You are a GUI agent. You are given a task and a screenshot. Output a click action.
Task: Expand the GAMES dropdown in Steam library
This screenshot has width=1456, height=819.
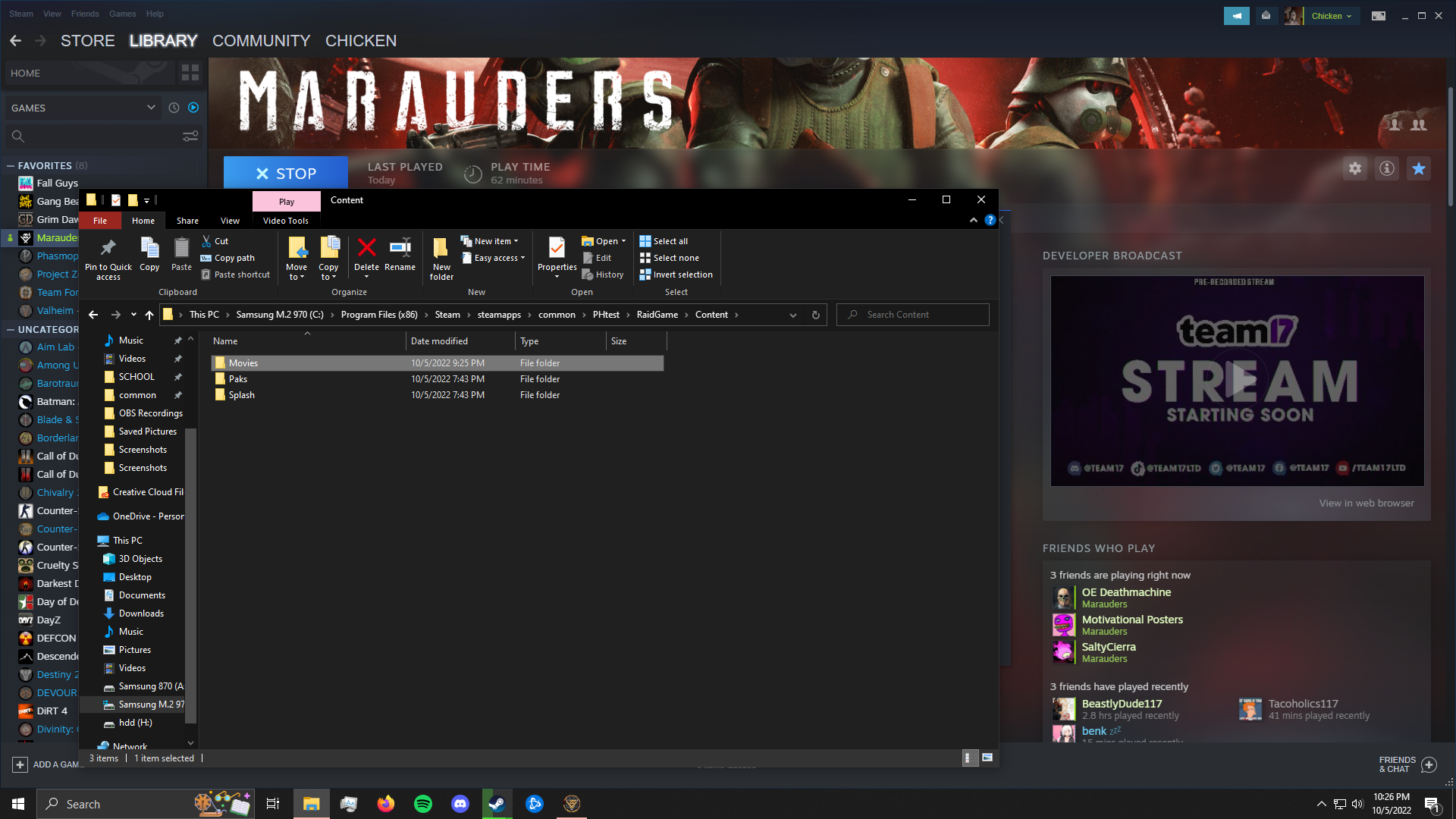(x=151, y=108)
